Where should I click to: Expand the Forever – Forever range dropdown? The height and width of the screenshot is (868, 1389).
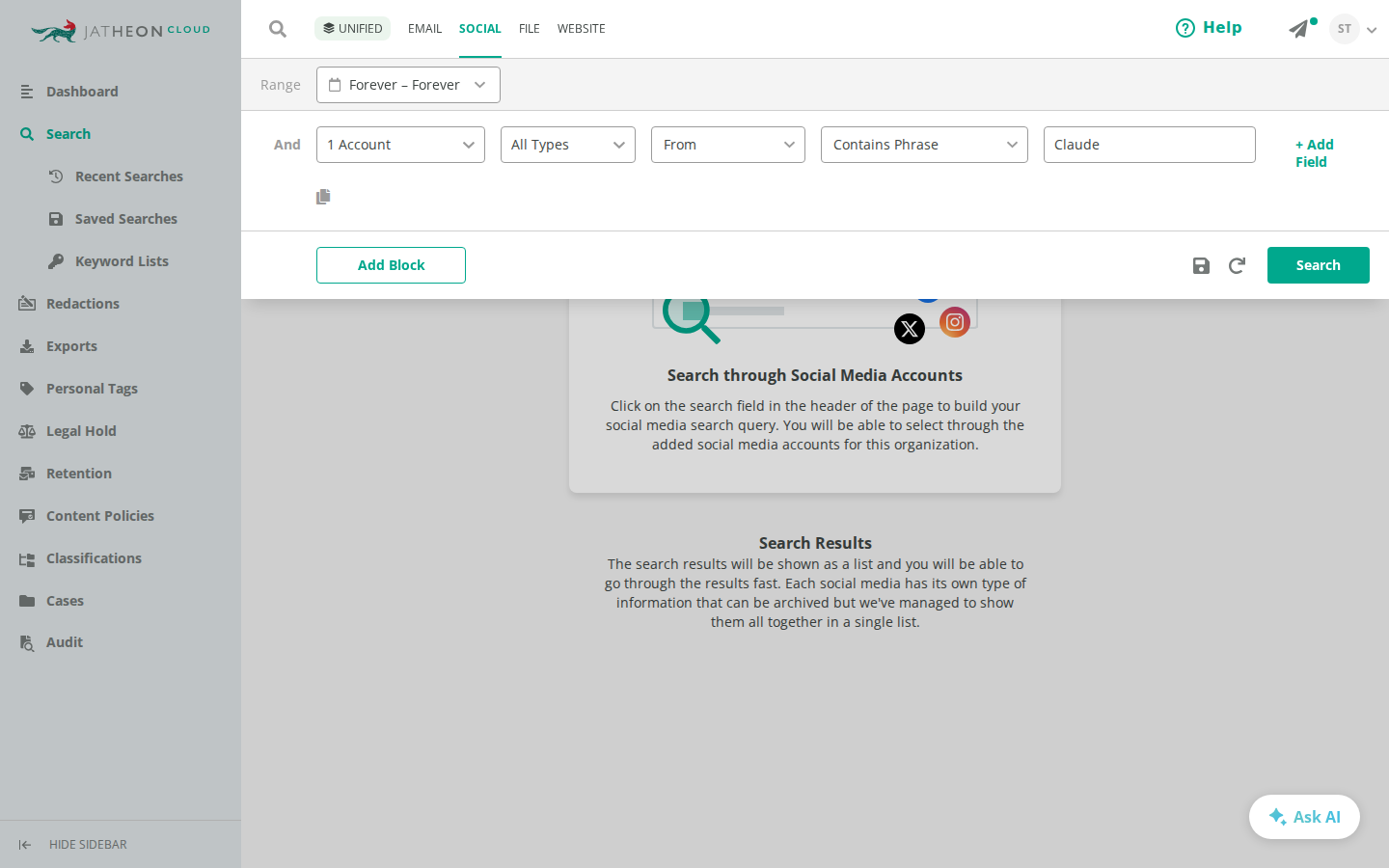[x=408, y=85]
